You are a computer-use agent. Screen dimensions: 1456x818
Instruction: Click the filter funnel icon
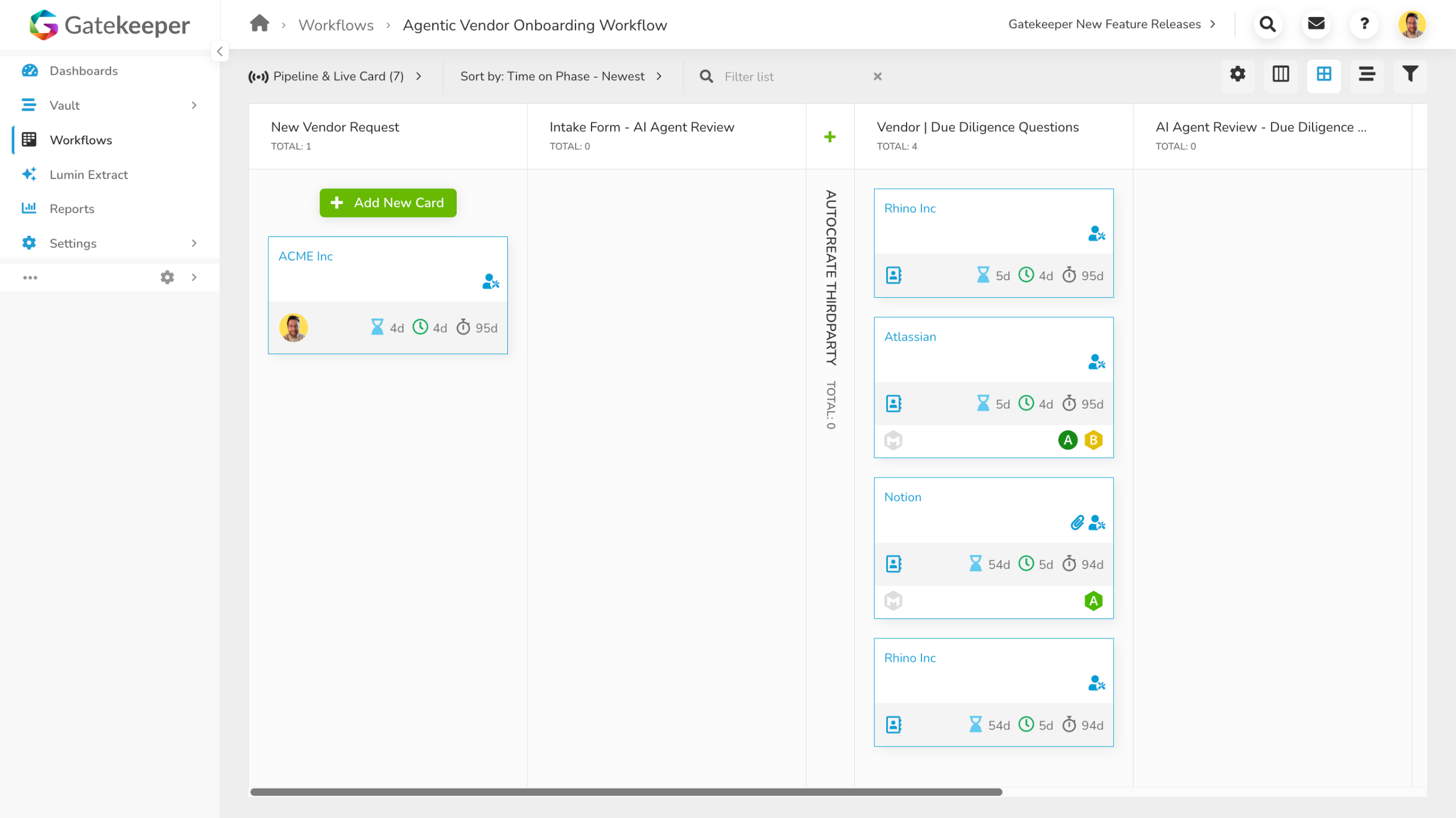1410,74
